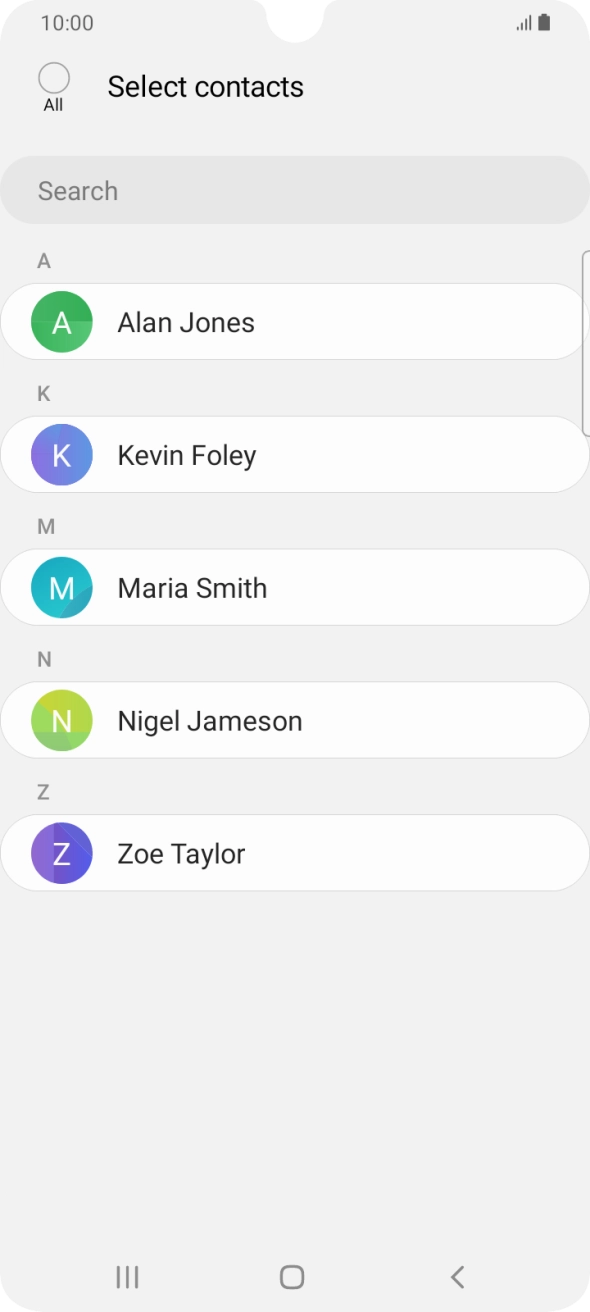The width and height of the screenshot is (590, 1312).
Task: Tap Nigel Jameson lime avatar icon
Action: 62,721
